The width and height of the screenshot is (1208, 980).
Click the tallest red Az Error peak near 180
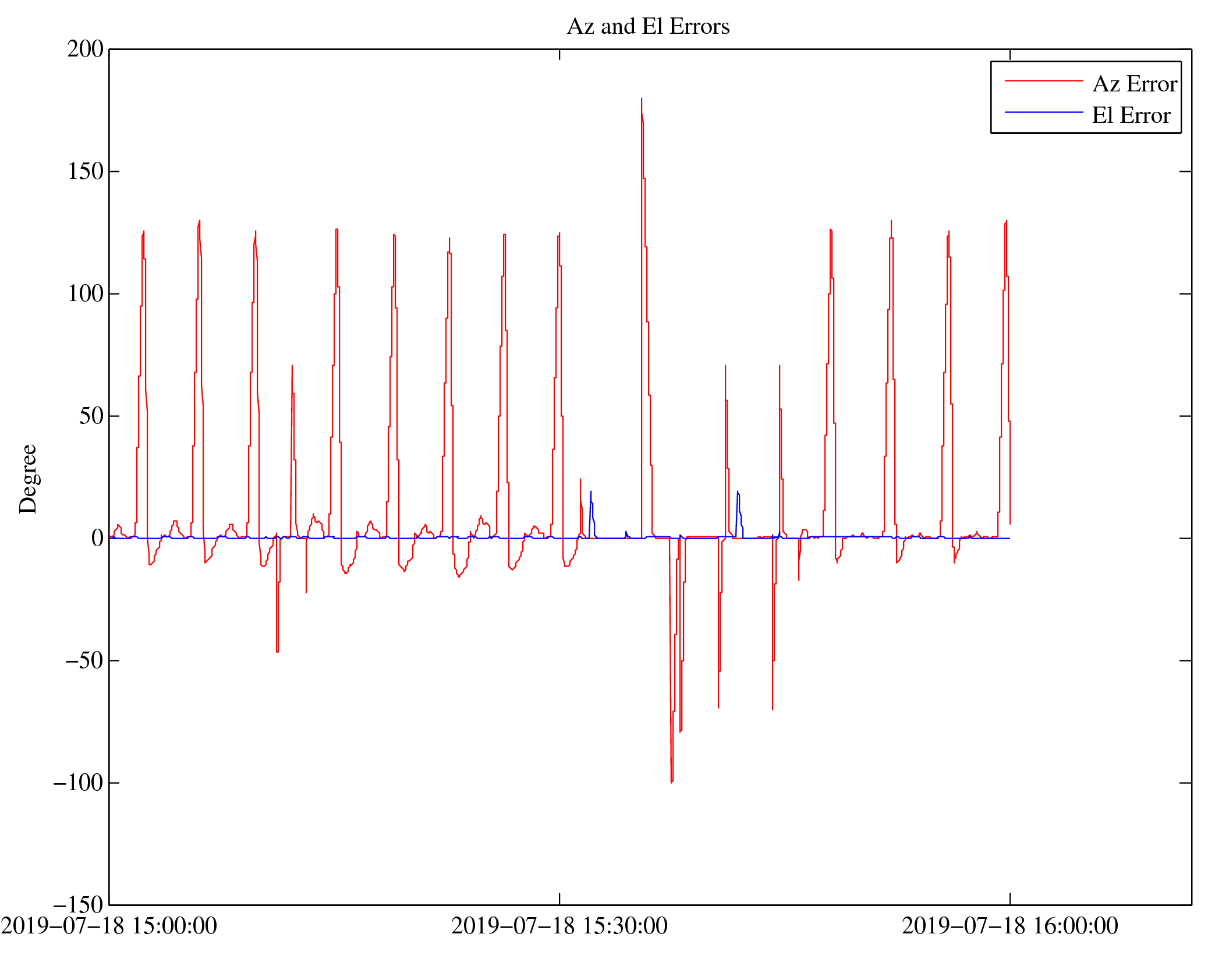click(x=642, y=100)
